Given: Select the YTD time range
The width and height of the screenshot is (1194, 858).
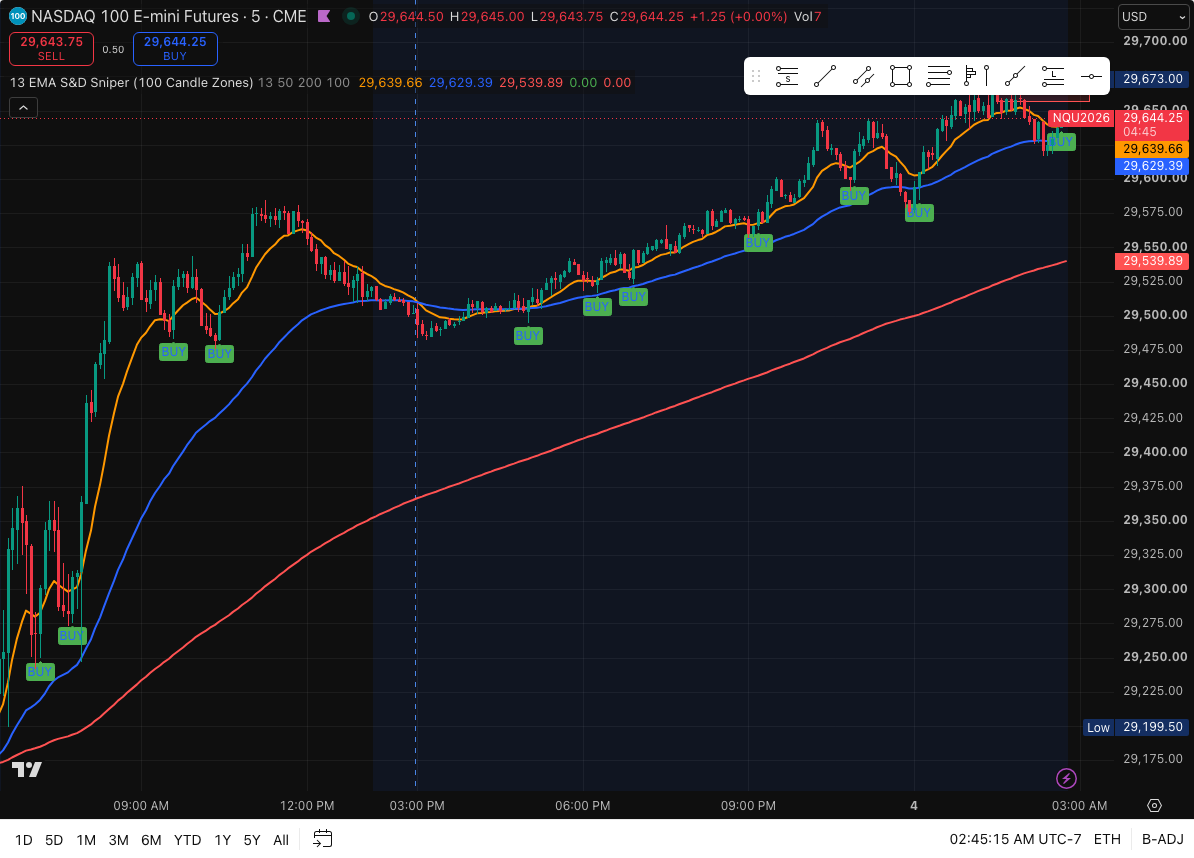Looking at the screenshot, I should click(x=187, y=840).
